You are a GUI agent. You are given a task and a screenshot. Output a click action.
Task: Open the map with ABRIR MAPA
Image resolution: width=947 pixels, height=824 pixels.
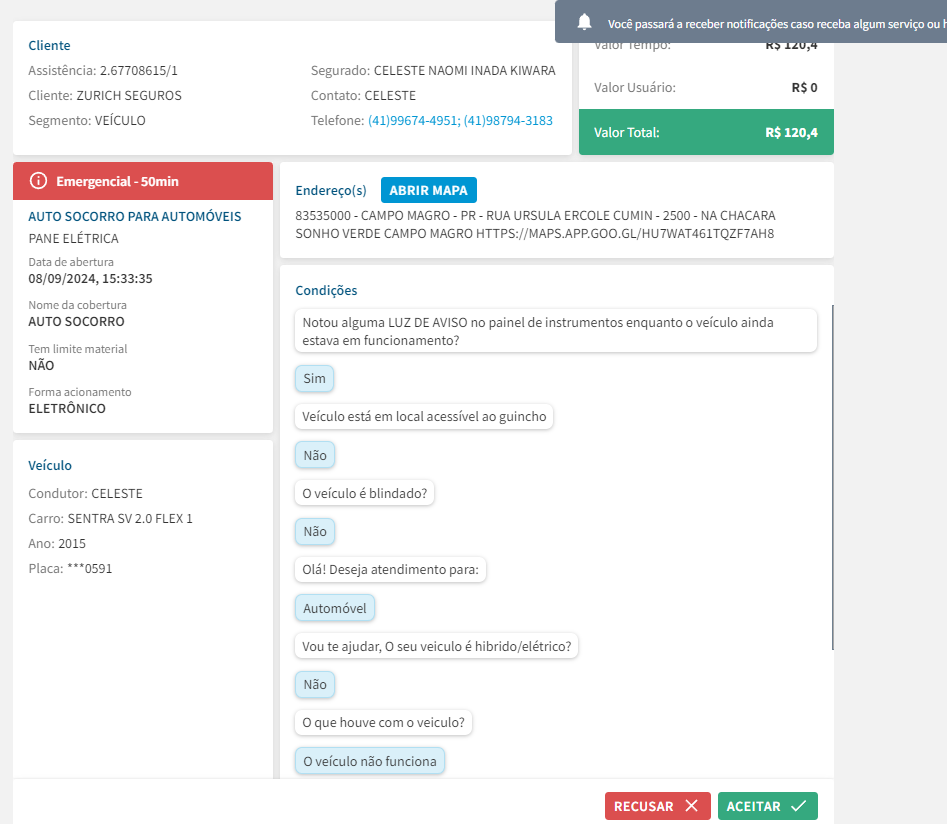pos(429,190)
